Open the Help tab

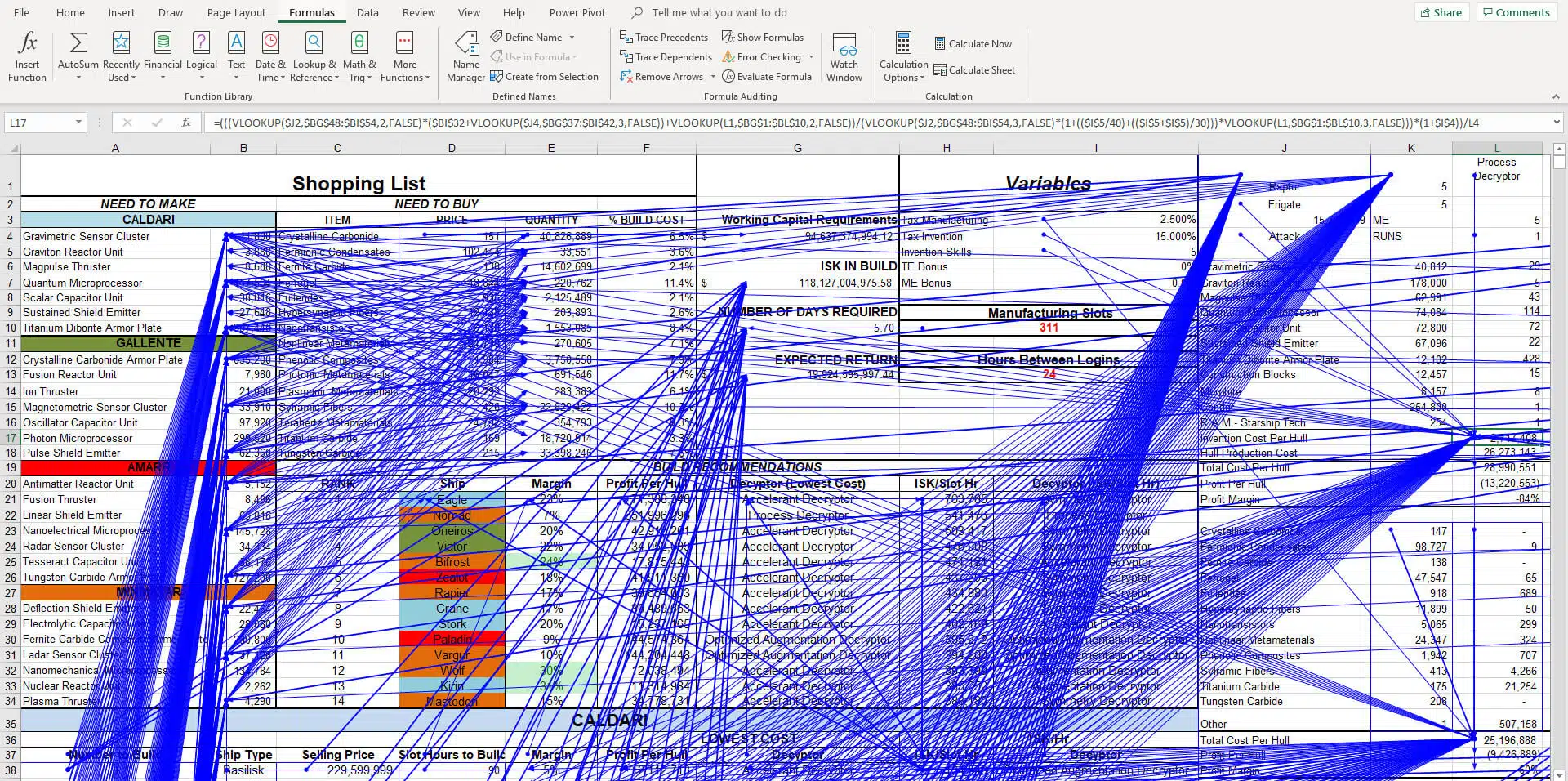pyautogui.click(x=514, y=13)
